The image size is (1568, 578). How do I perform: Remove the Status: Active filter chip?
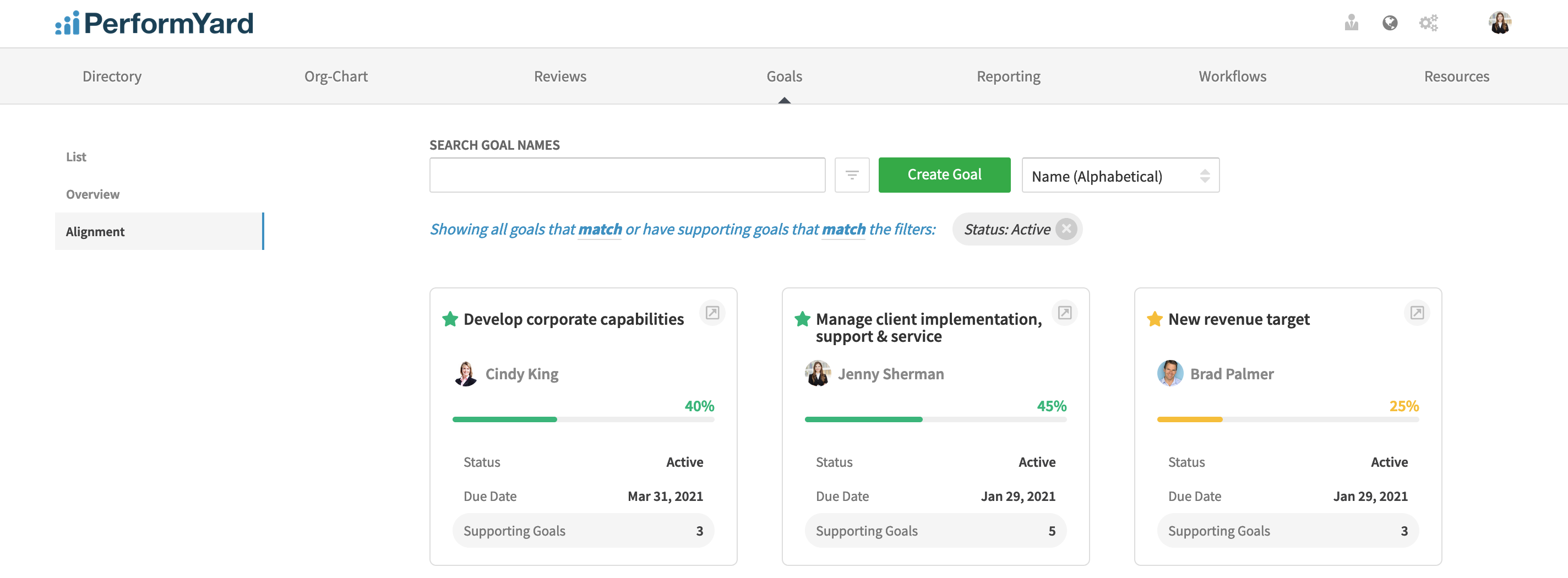pos(1066,230)
